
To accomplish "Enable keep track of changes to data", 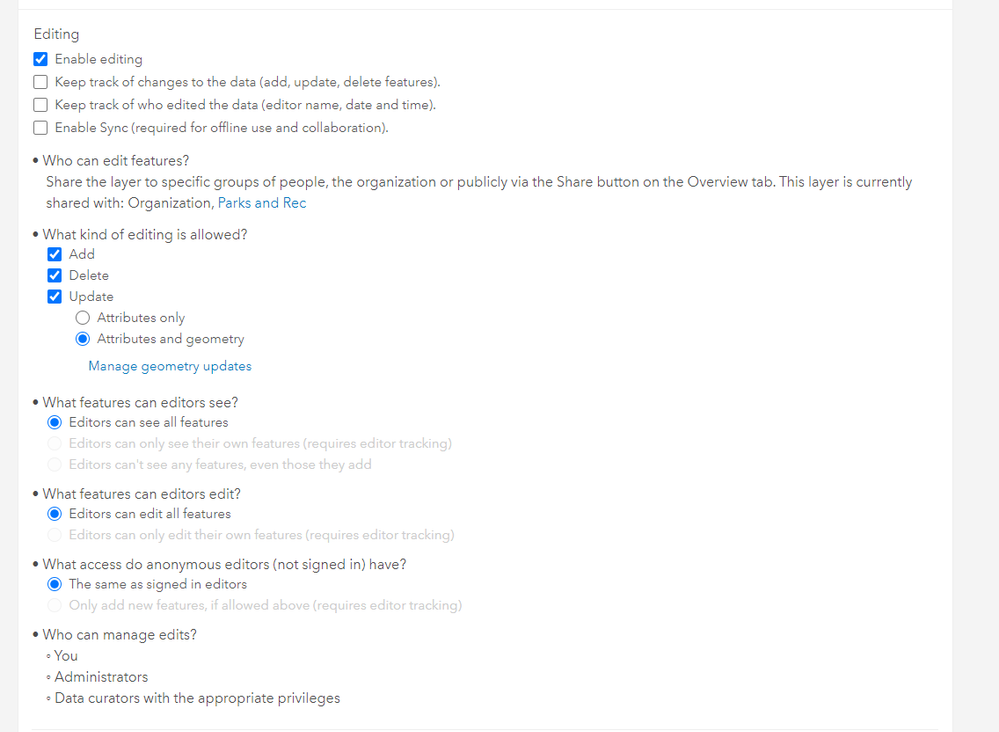I will point(41,82).
